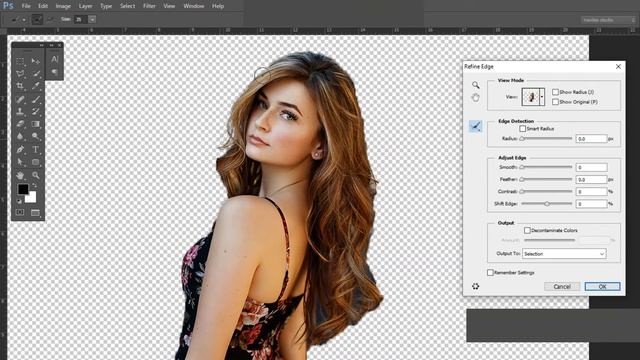Open the Type menu
Screen dimensions: 640x360
[106, 6]
